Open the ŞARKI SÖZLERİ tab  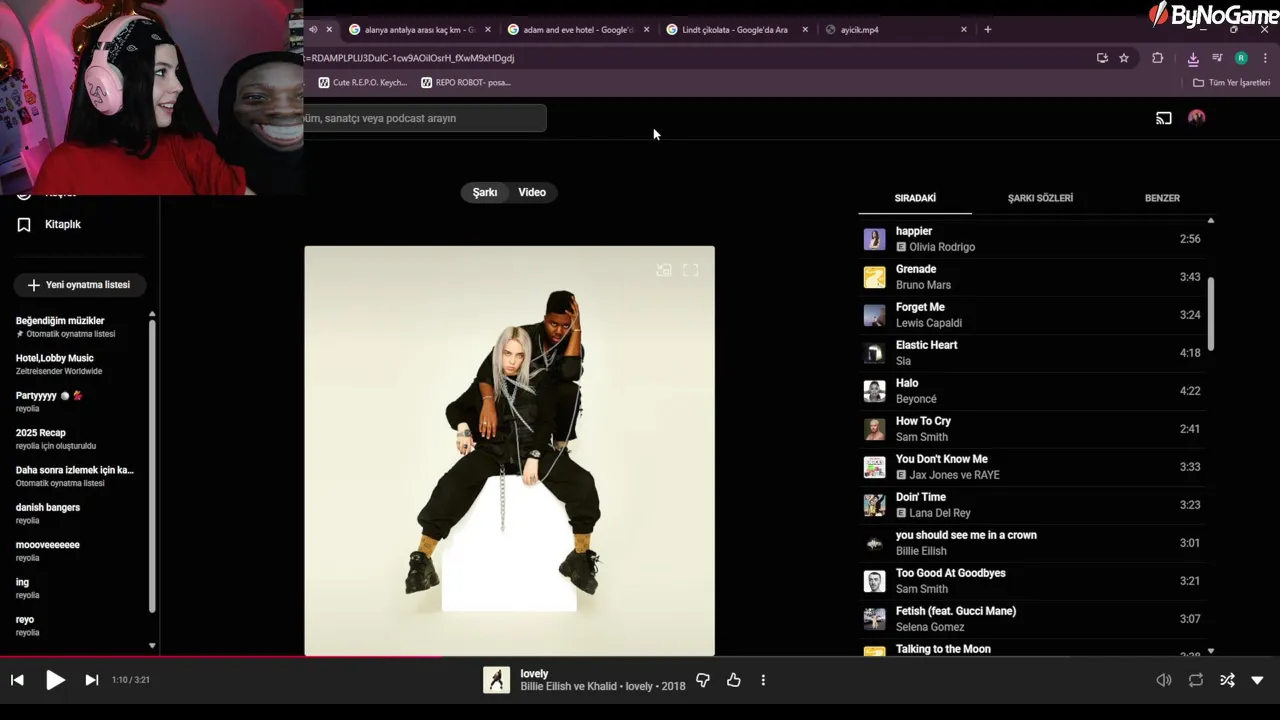(x=1040, y=198)
